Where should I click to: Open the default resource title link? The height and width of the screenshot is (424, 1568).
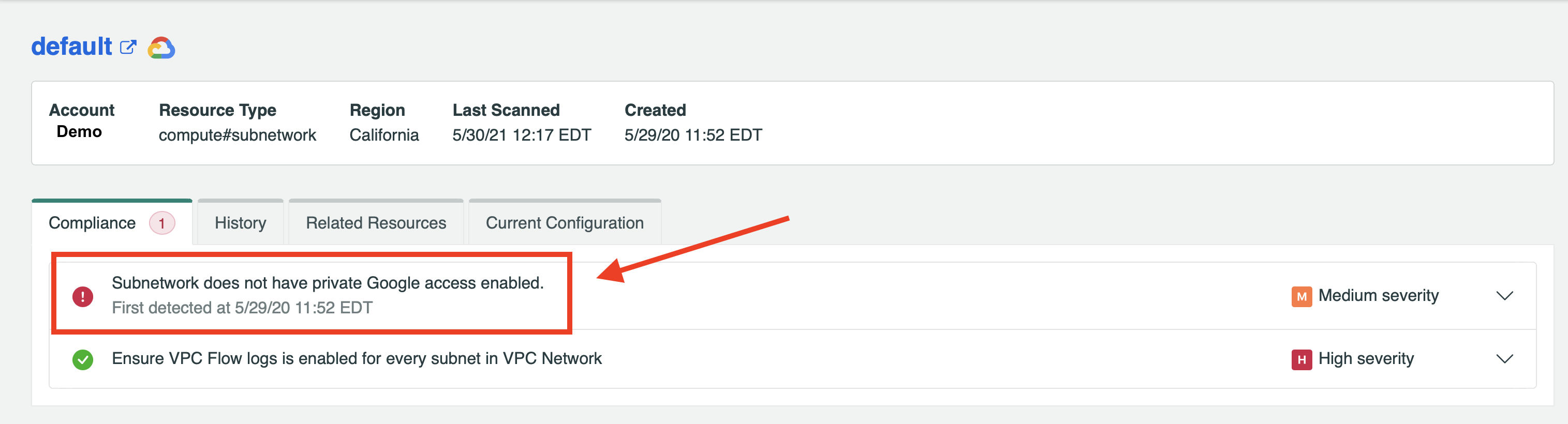tap(71, 47)
